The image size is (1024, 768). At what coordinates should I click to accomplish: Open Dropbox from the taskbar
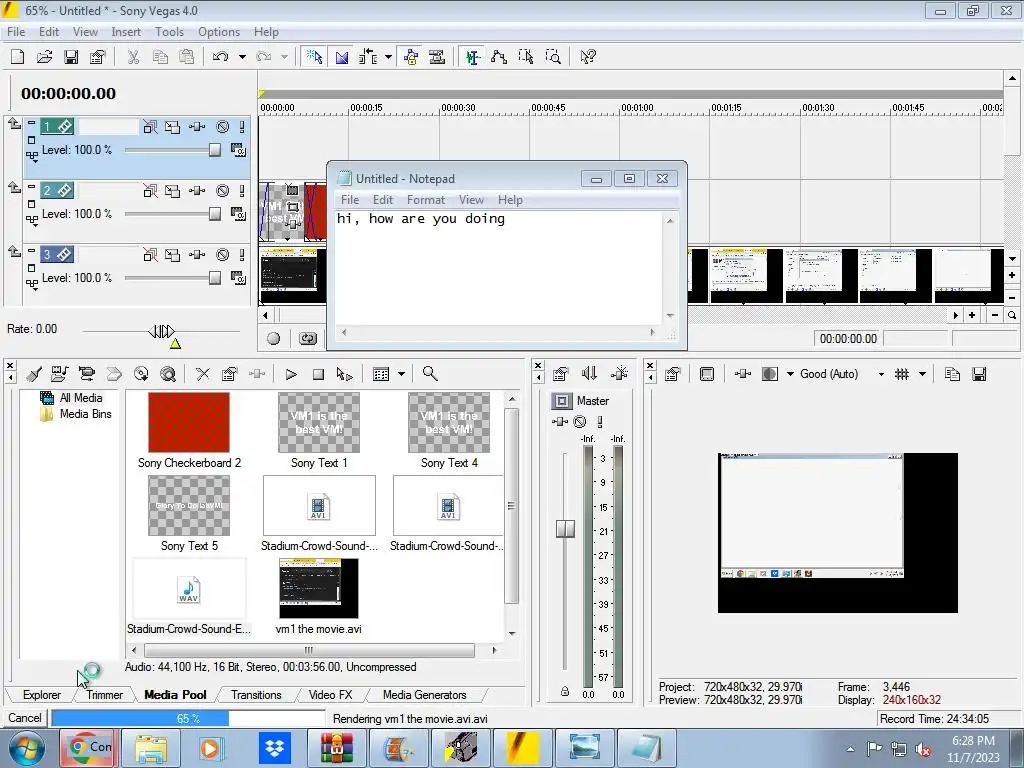click(275, 748)
